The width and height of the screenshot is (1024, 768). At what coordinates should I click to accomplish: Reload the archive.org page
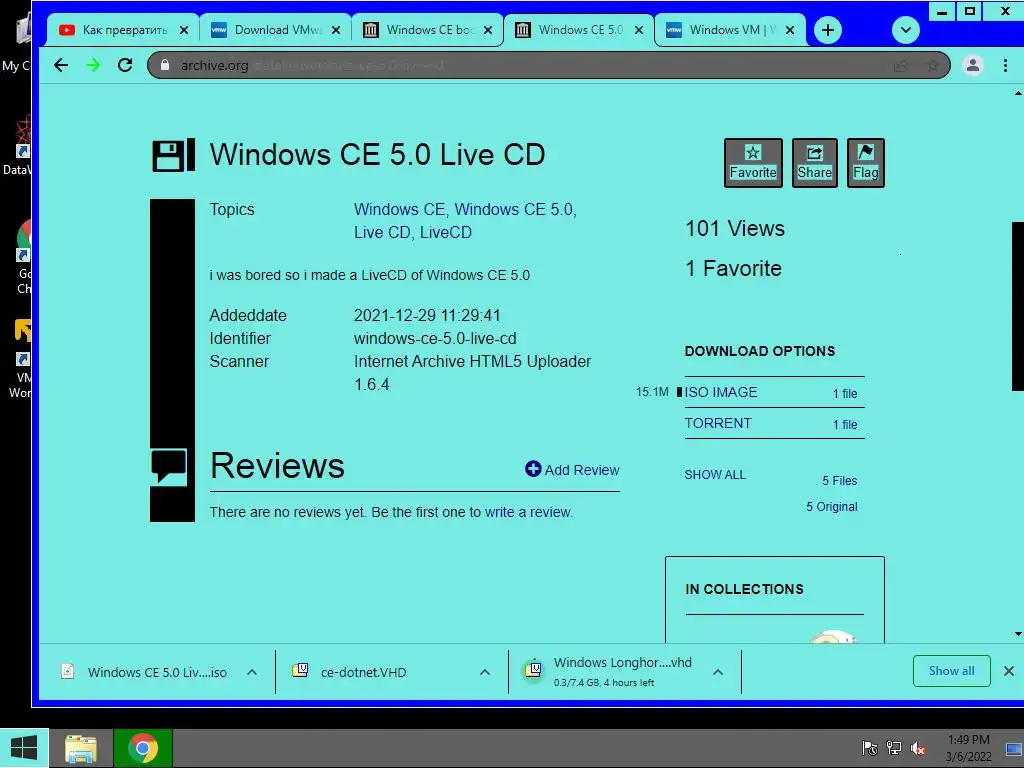pos(125,65)
